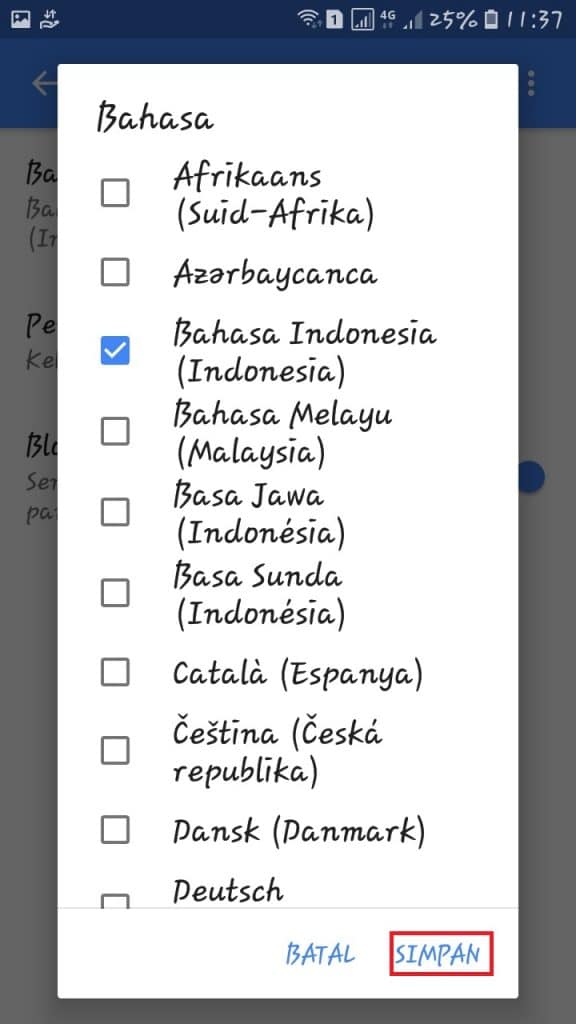Image resolution: width=576 pixels, height=1024 pixels.
Task: Click the back arrow in the app bar
Action: (42, 84)
